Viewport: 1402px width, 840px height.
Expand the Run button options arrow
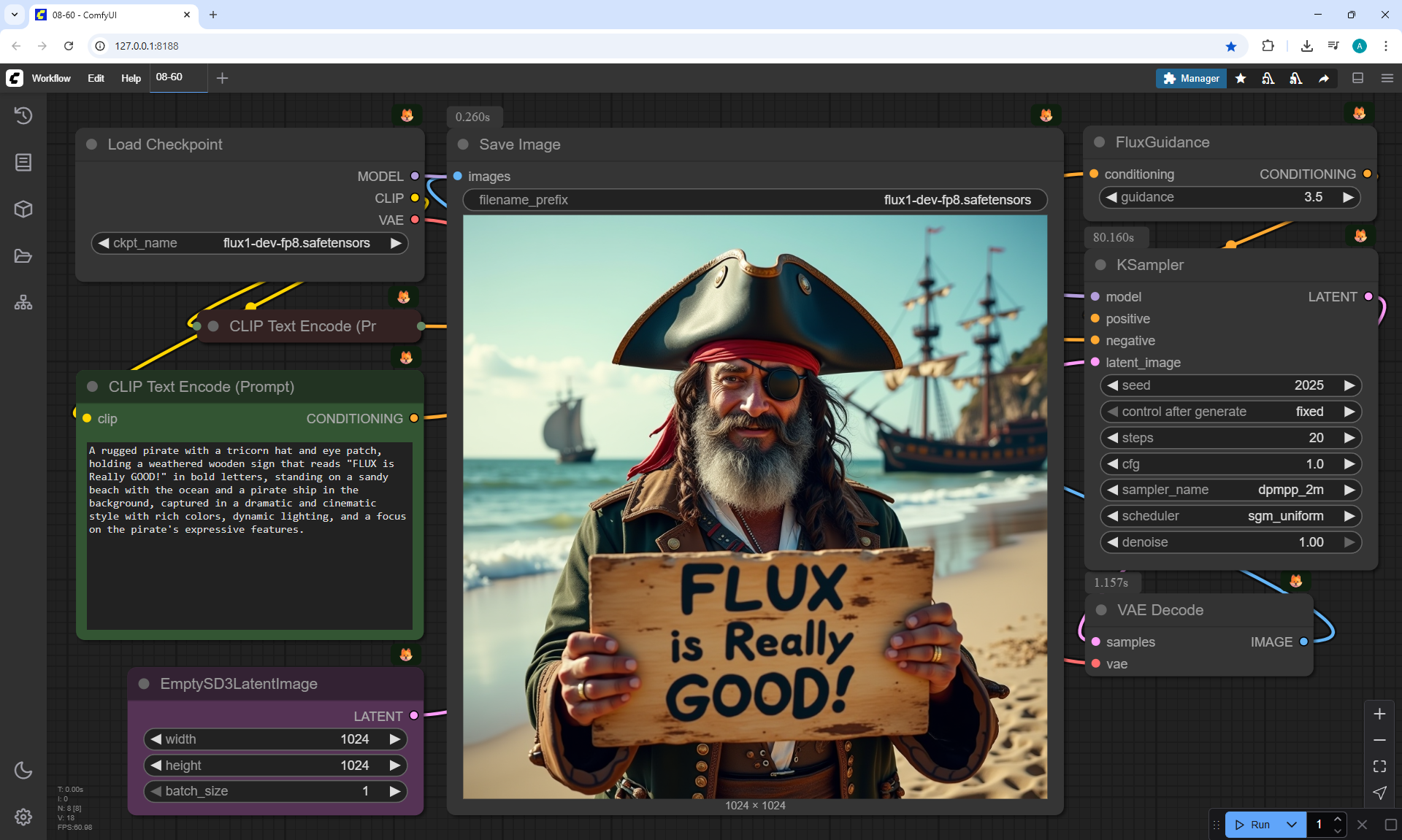pyautogui.click(x=1292, y=825)
